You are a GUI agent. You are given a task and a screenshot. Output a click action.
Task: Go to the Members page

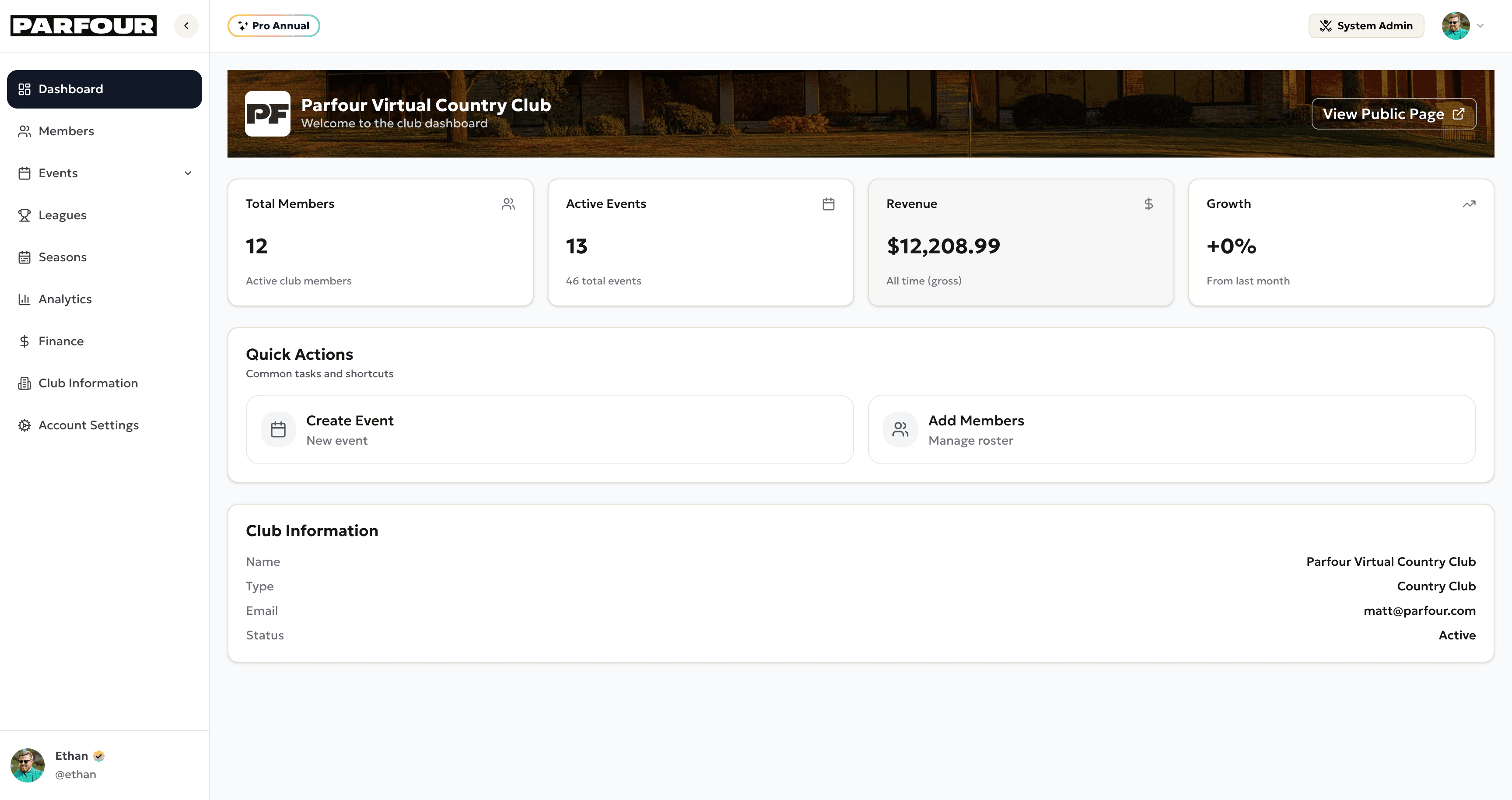[66, 131]
